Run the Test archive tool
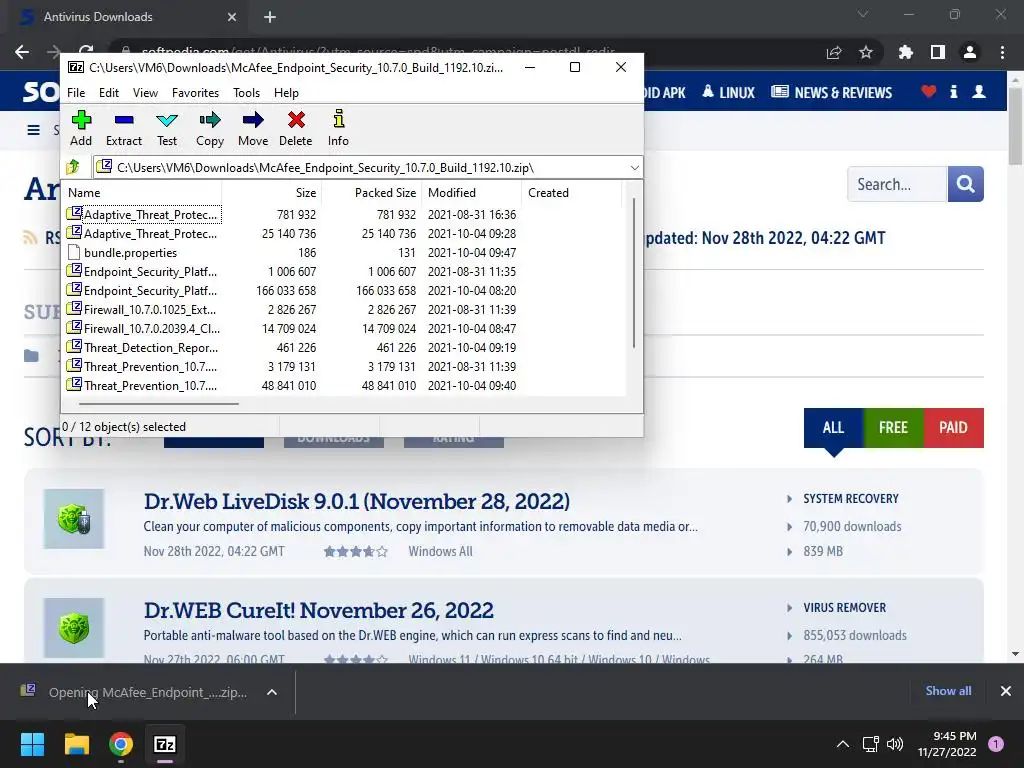The image size is (1024, 768). tap(167, 128)
